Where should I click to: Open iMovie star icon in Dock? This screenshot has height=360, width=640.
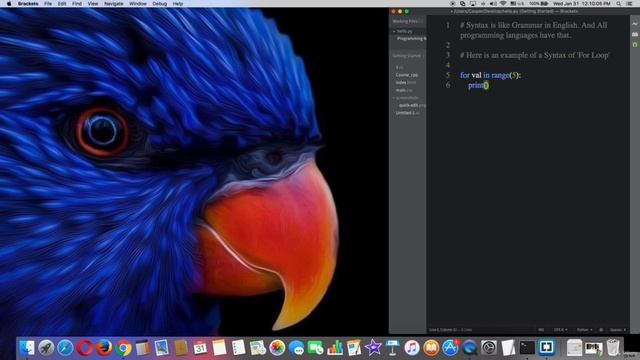[373, 348]
